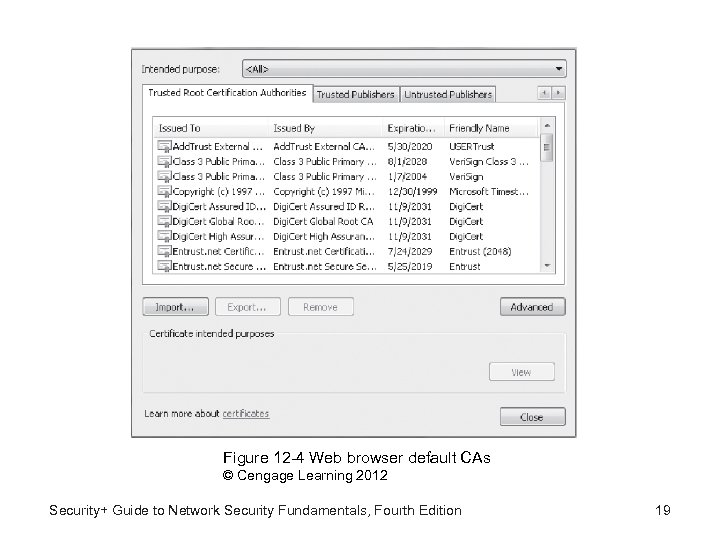Viewport: 720px width, 540px height.
Task: Click the 1/7/2004 expiration date cell
Action: point(407,176)
